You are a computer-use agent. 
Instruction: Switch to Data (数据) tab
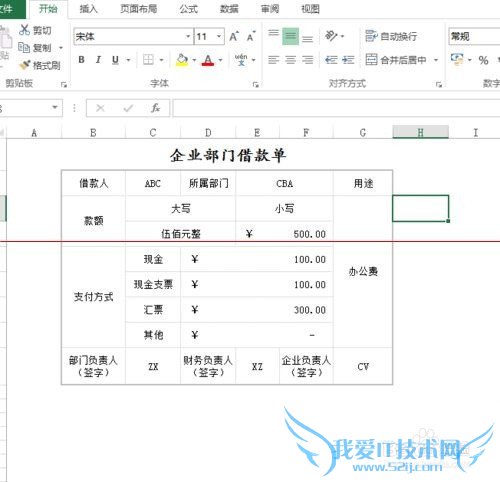(229, 9)
